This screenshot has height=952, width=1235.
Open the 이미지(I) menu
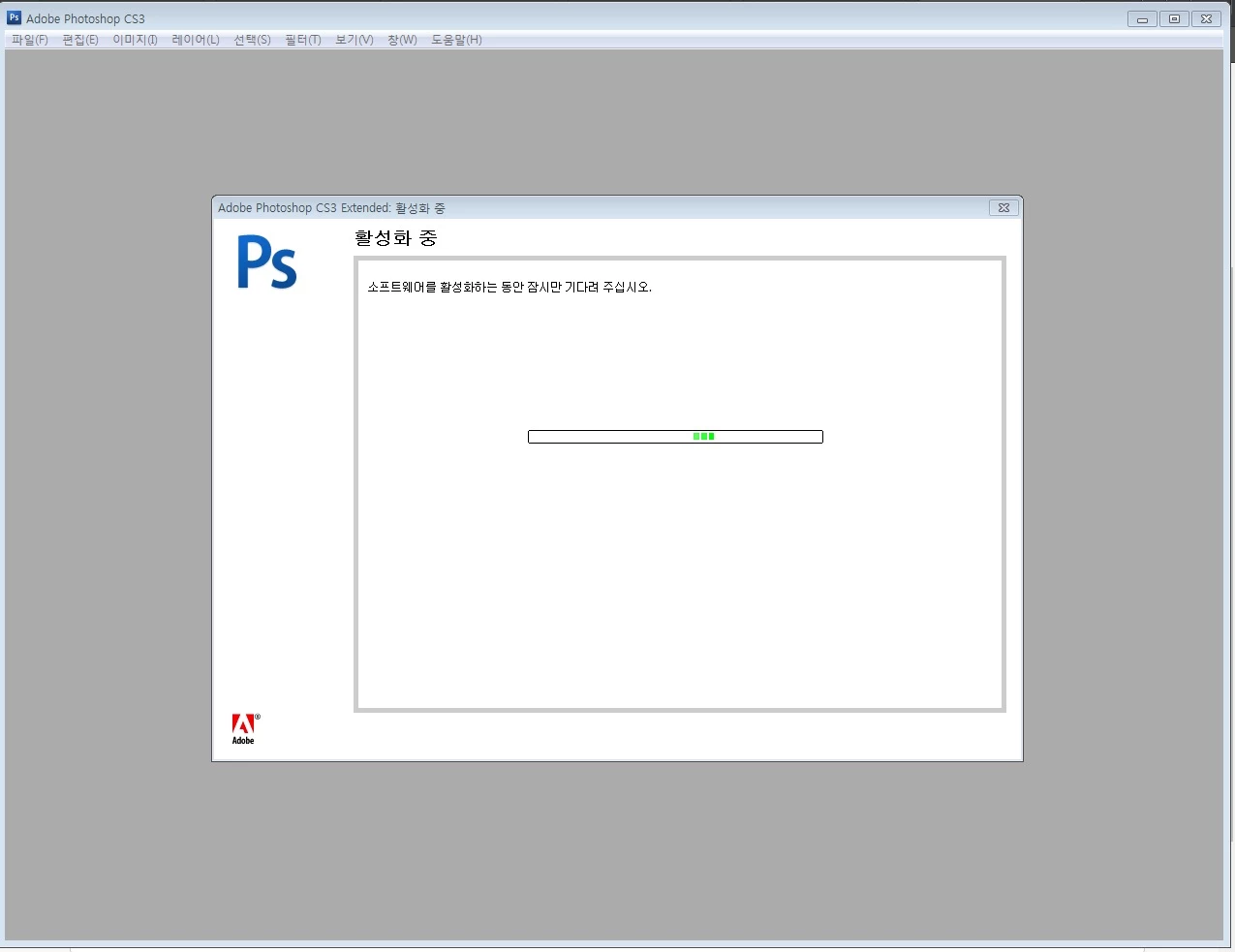pyautogui.click(x=136, y=40)
